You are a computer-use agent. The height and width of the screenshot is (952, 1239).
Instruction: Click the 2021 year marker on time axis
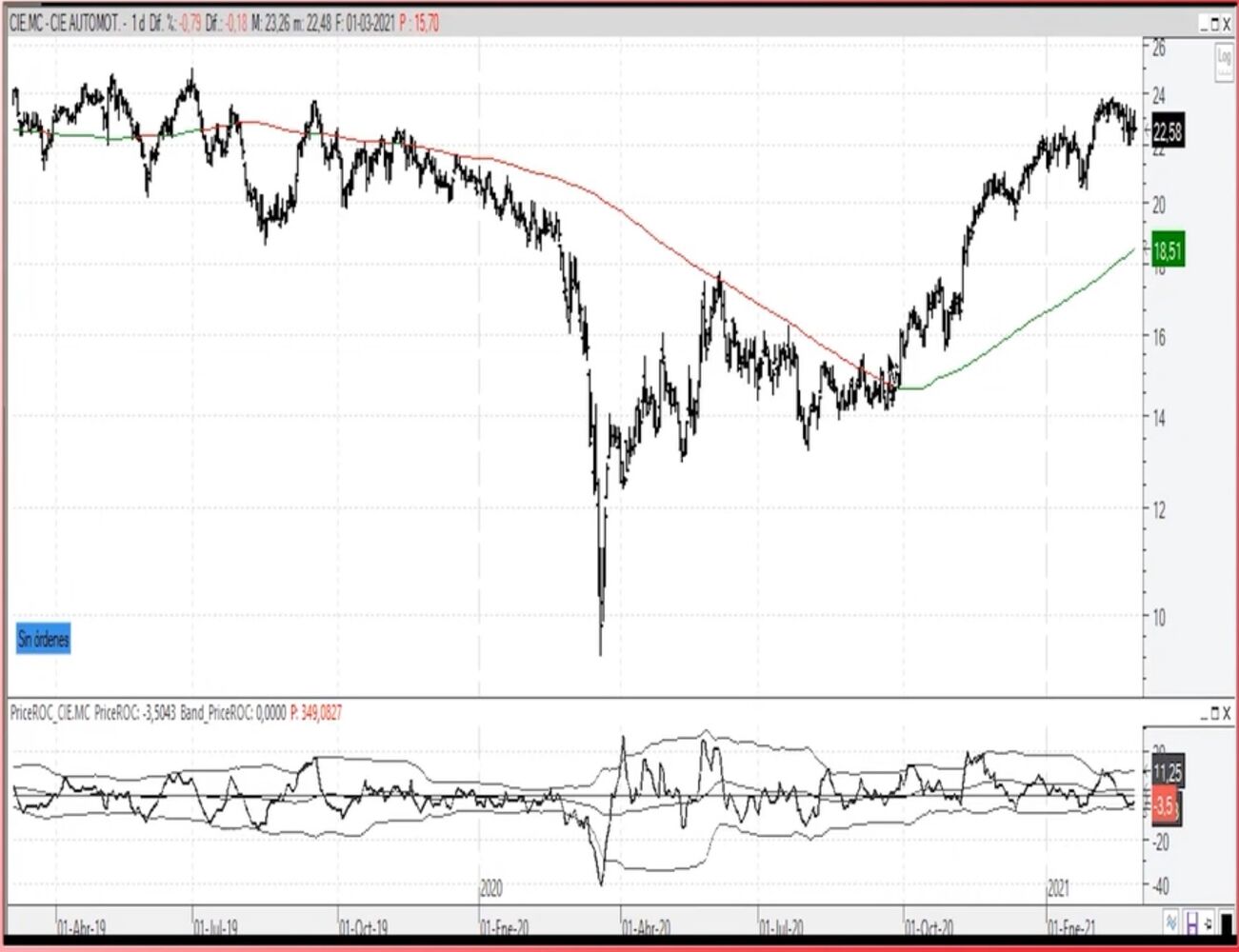point(1058,889)
